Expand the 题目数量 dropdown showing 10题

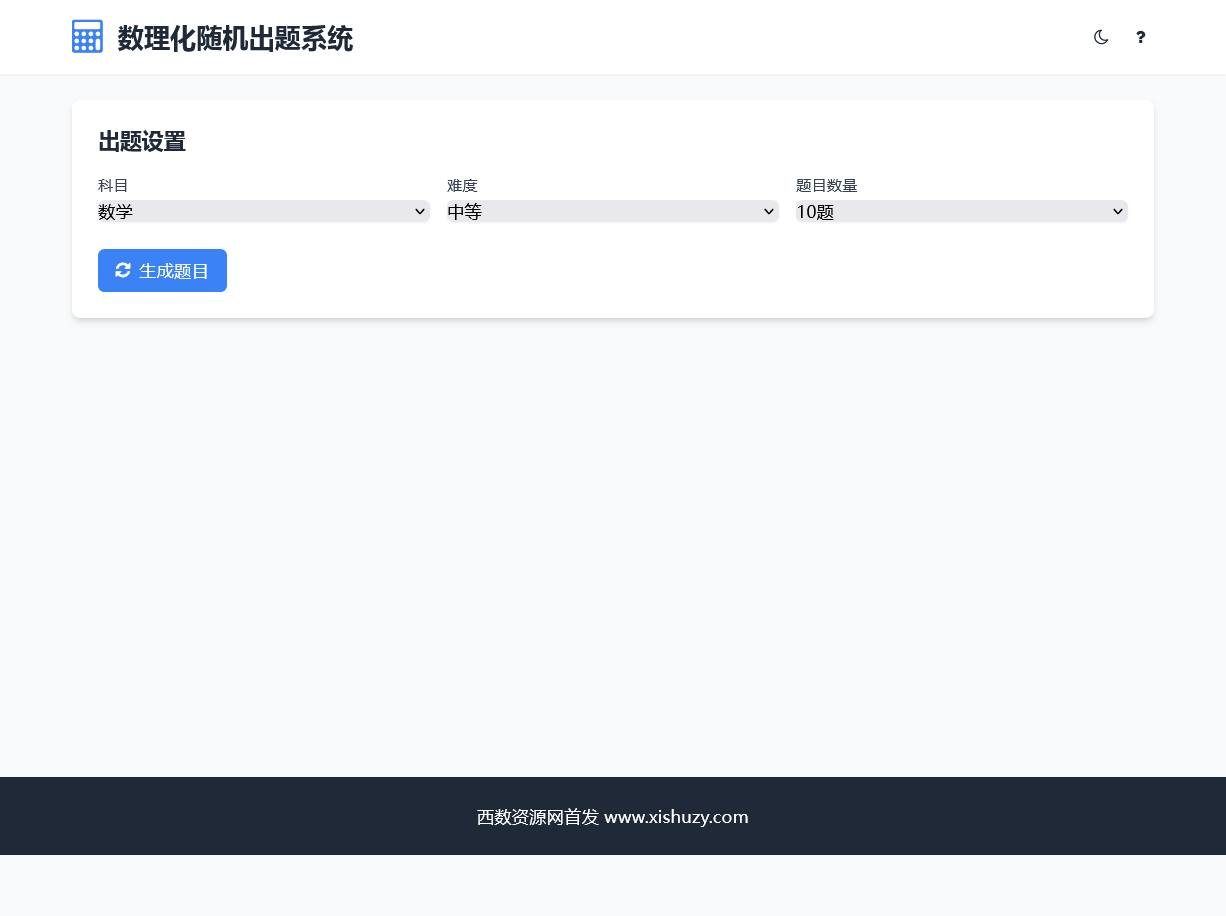click(x=961, y=211)
